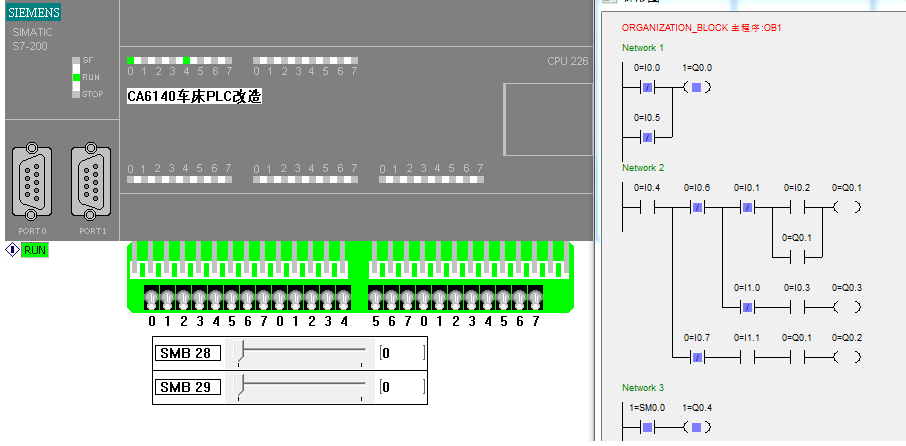The height and width of the screenshot is (446, 906).
Task: Click the Q0.0 output coil in Network 1
Action: 697,88
